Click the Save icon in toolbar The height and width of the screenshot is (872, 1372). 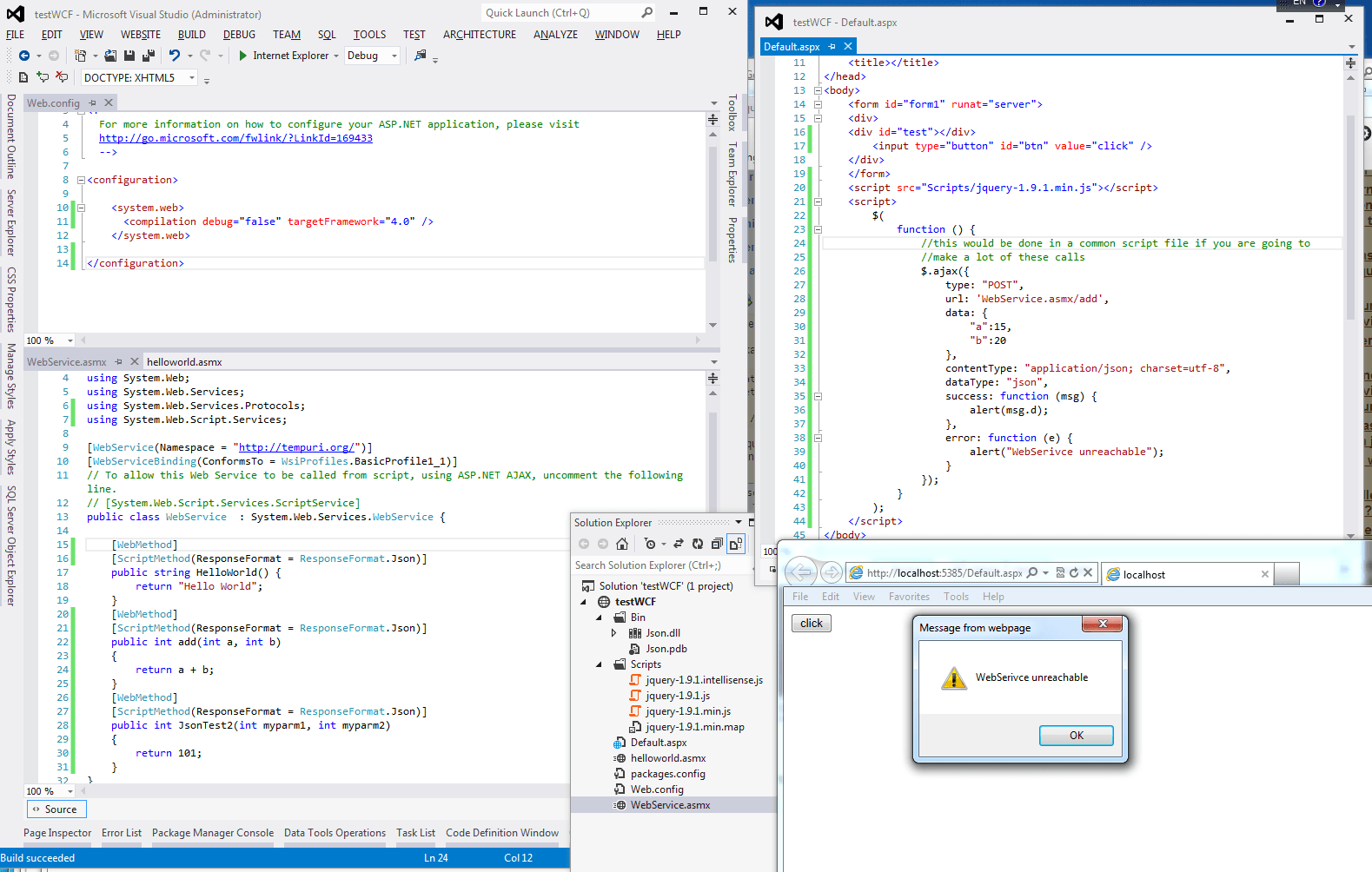pyautogui.click(x=129, y=56)
